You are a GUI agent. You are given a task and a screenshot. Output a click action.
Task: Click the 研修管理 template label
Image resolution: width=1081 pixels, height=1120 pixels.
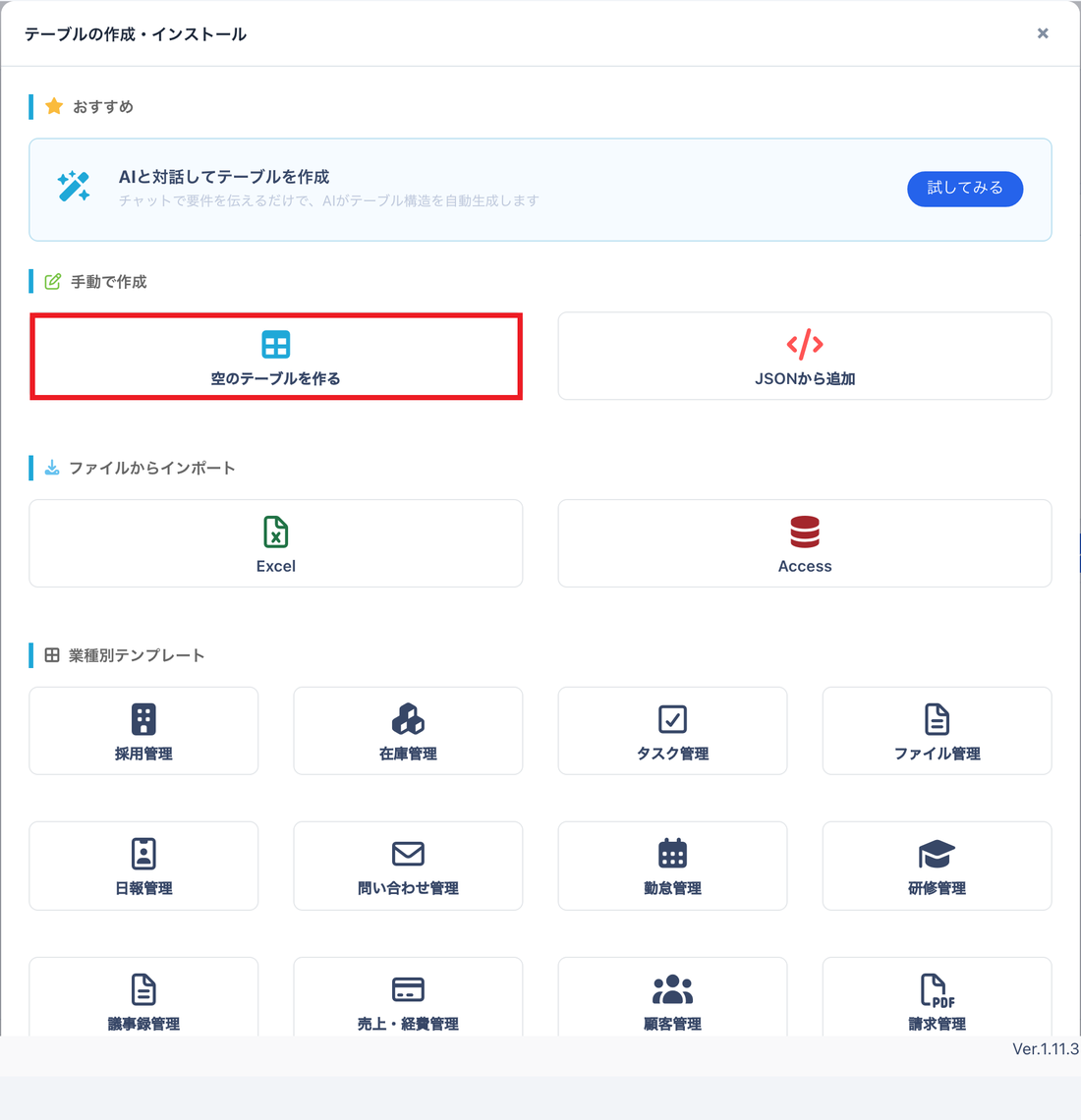(x=937, y=888)
